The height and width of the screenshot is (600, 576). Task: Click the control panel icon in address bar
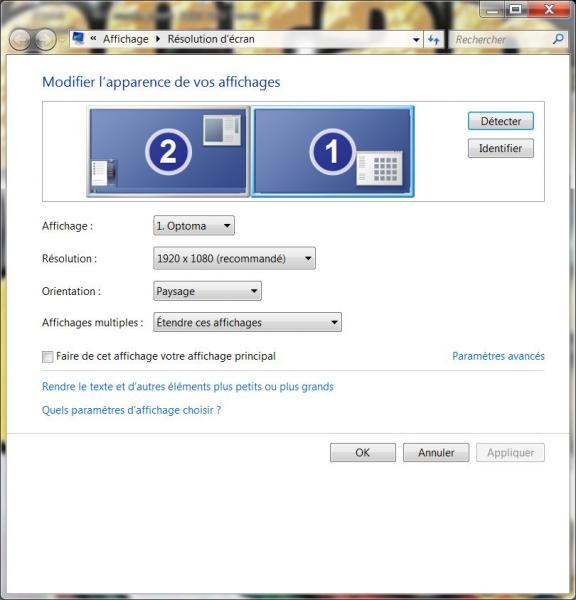pyautogui.click(x=78, y=39)
